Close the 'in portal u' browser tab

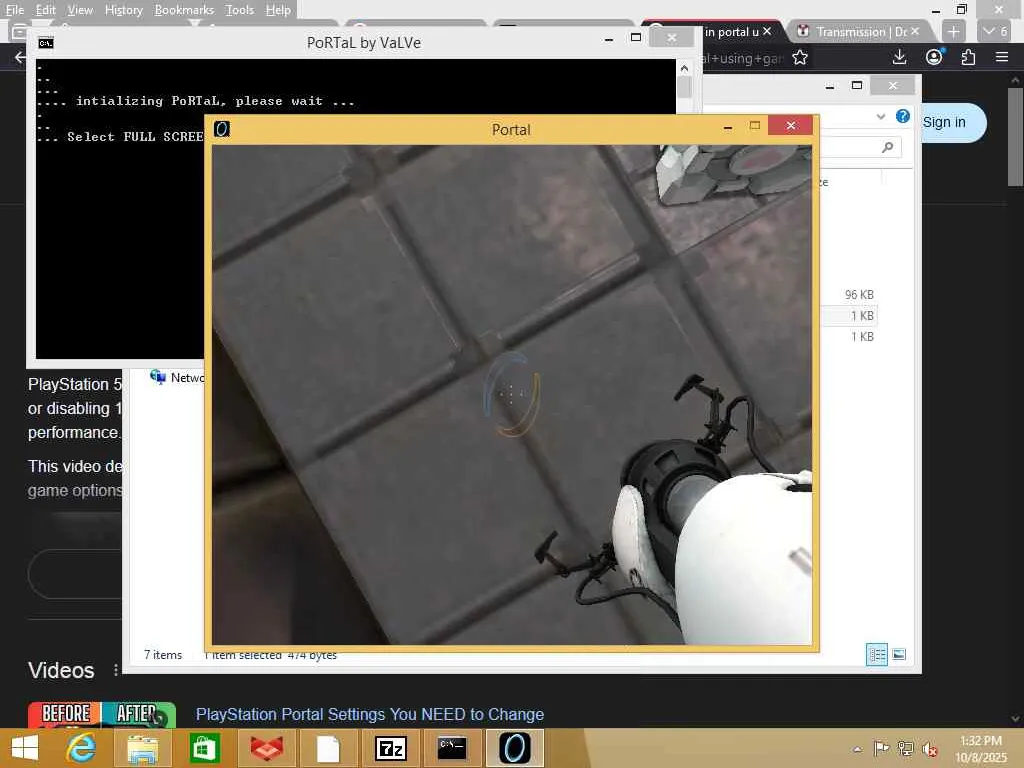pos(767,31)
